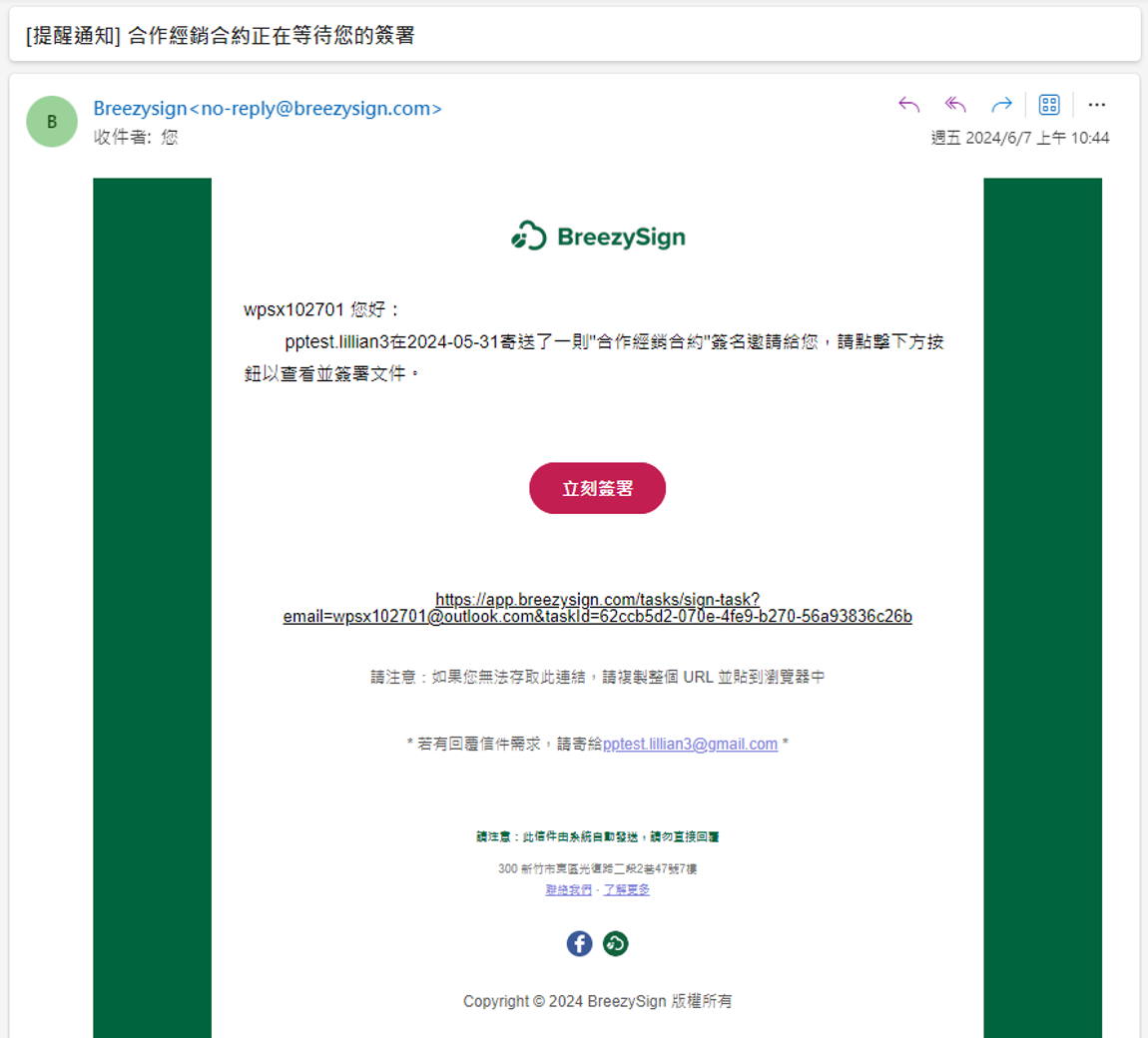Click the 請注意 URL copy notice text
Image resolution: width=1148 pixels, height=1038 pixels.
coord(597,677)
